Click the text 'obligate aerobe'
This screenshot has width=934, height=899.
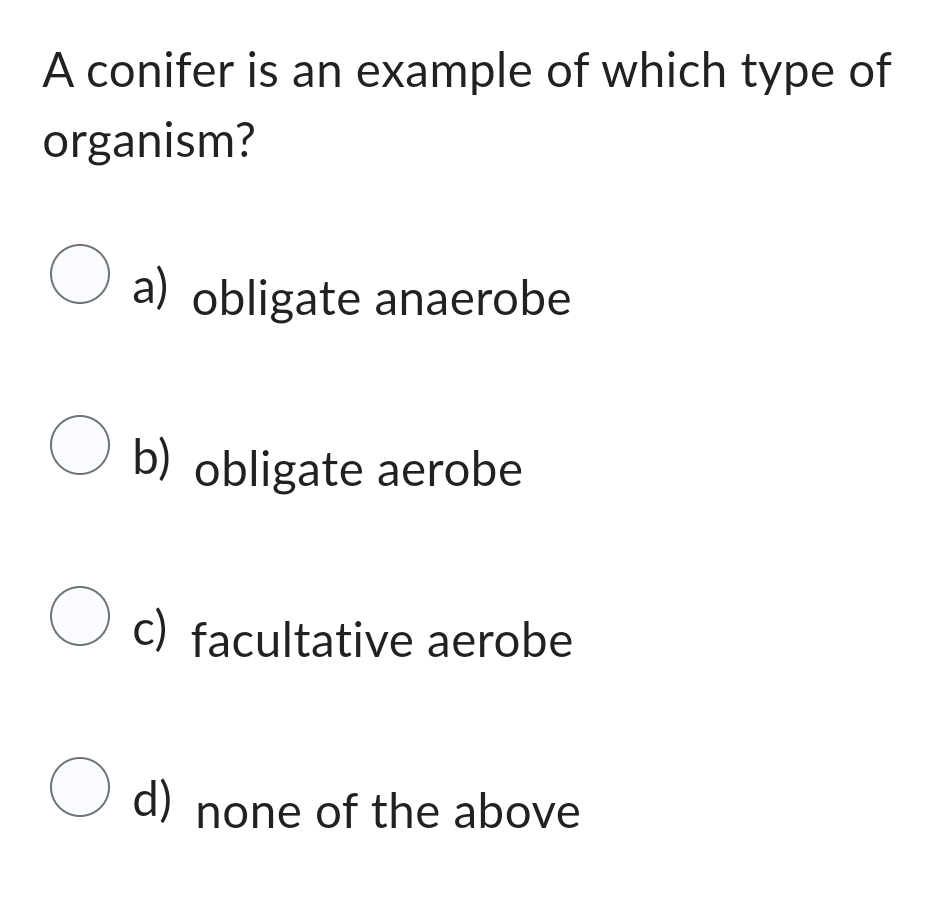pos(358,469)
